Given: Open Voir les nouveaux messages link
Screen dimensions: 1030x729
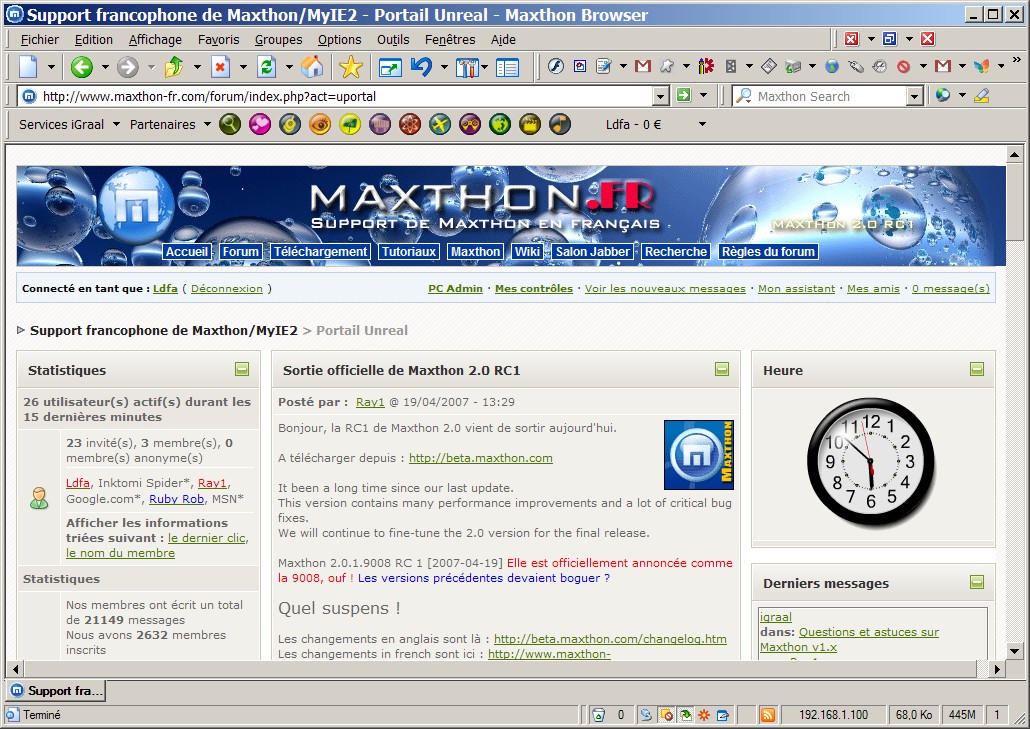Looking at the screenshot, I should [x=665, y=288].
